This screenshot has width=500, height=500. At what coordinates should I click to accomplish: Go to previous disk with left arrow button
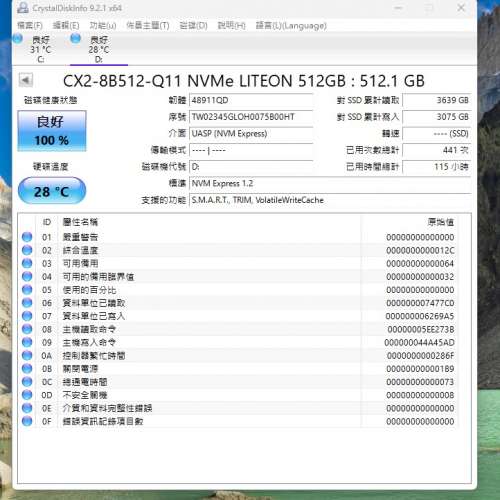(26, 80)
